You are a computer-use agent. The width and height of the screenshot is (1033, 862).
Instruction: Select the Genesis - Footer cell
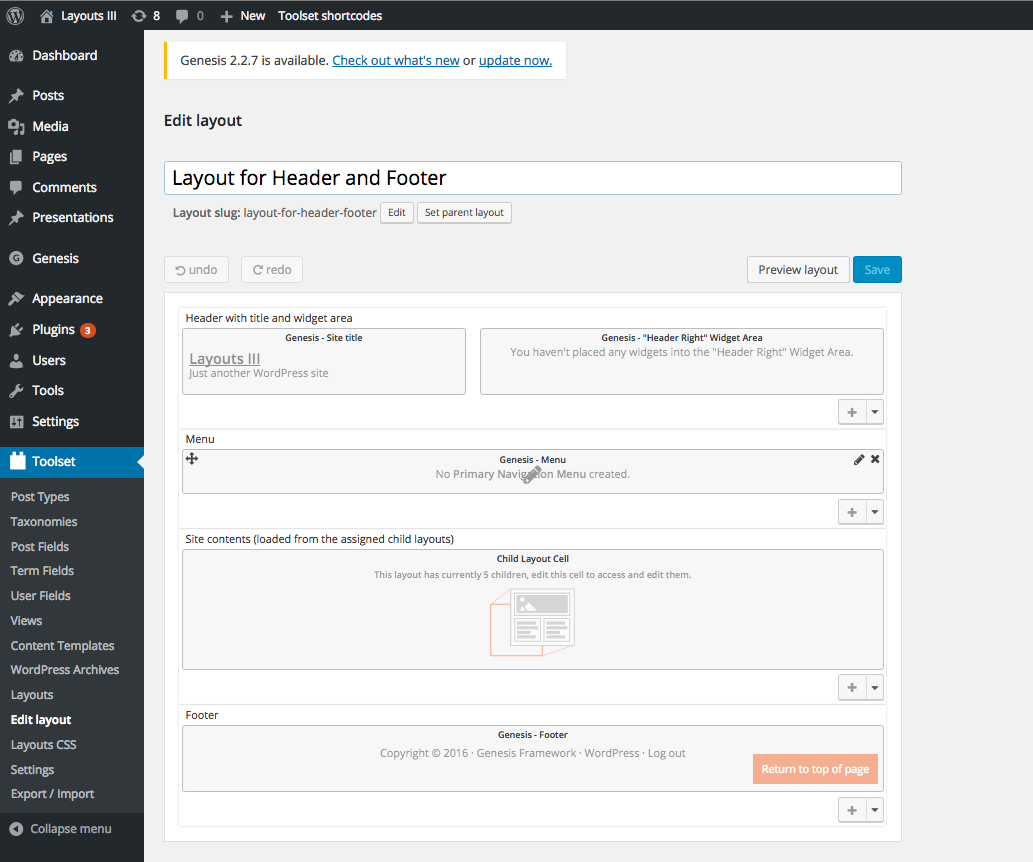532,759
